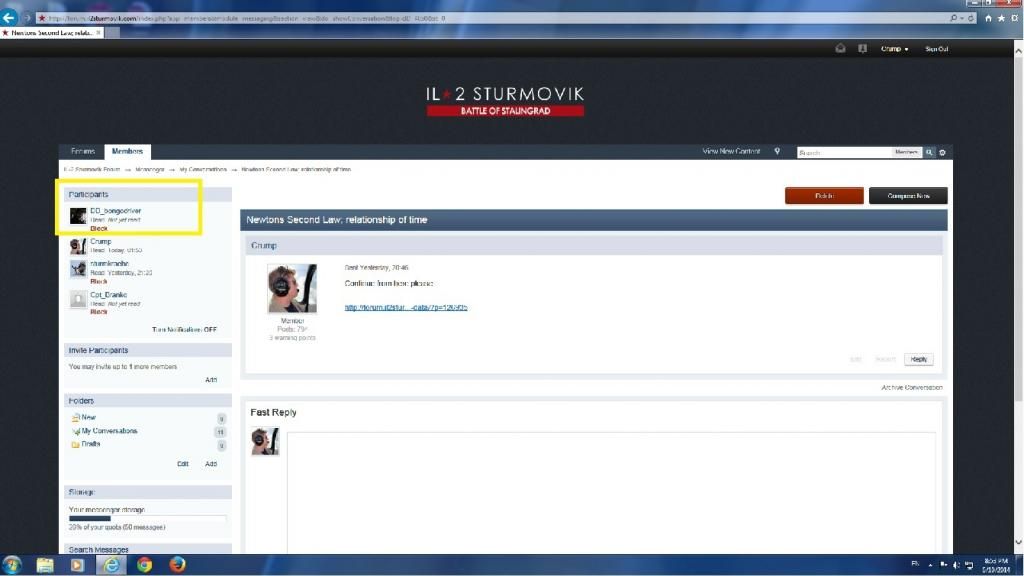Open the Members search scope dropdown

pos(906,152)
